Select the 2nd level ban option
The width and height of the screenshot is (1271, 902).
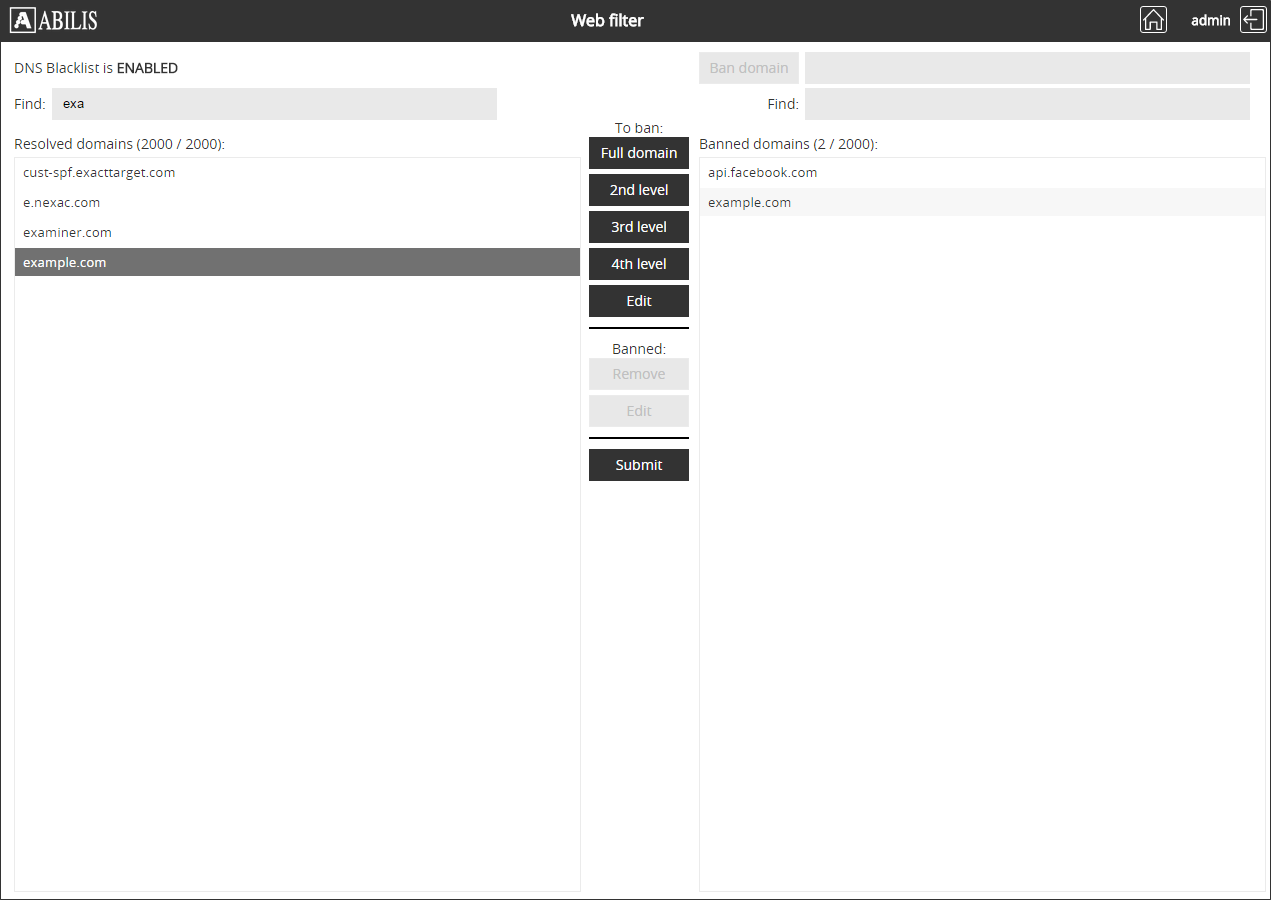pyautogui.click(x=638, y=190)
